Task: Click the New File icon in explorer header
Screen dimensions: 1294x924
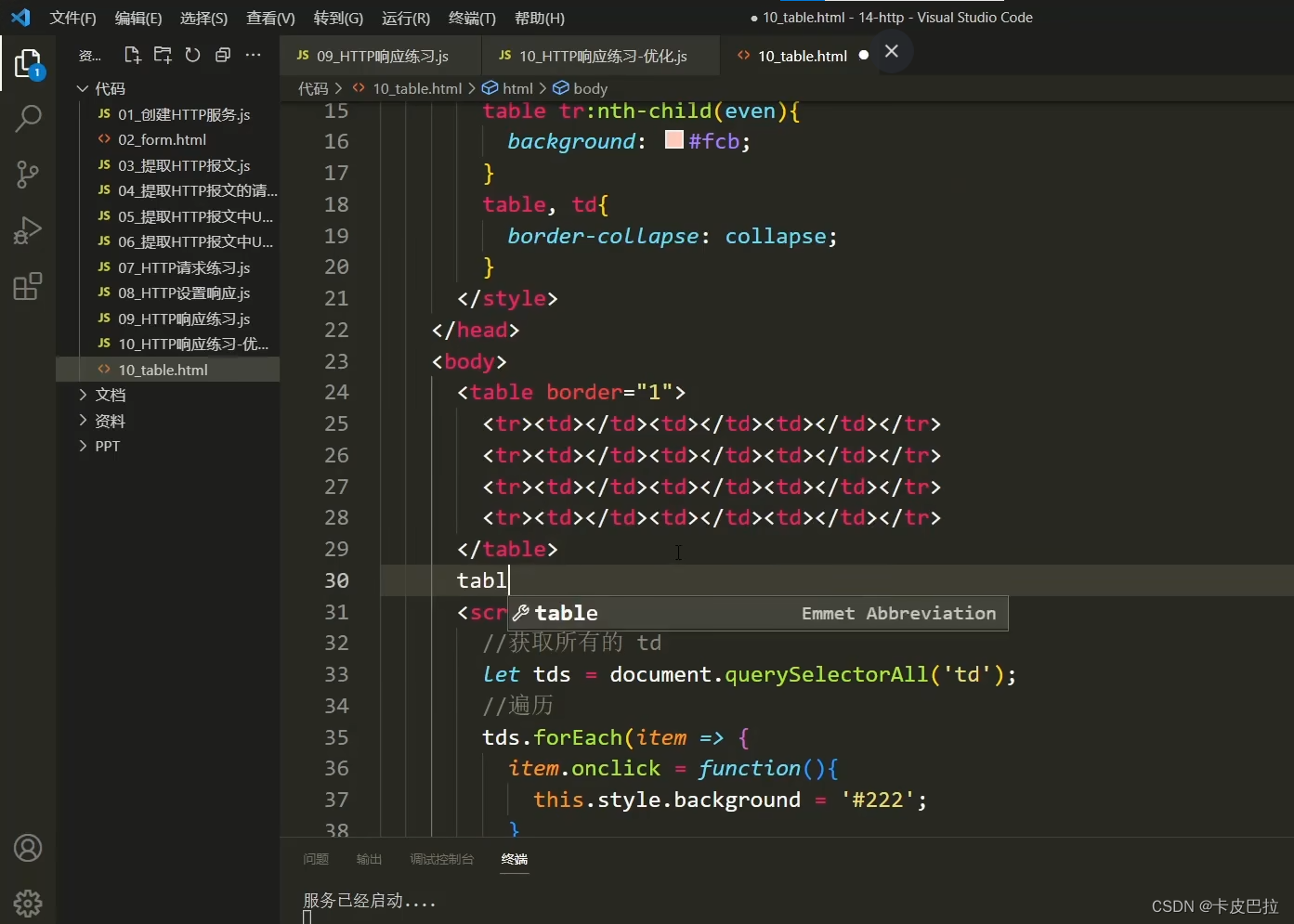Action: point(133,55)
